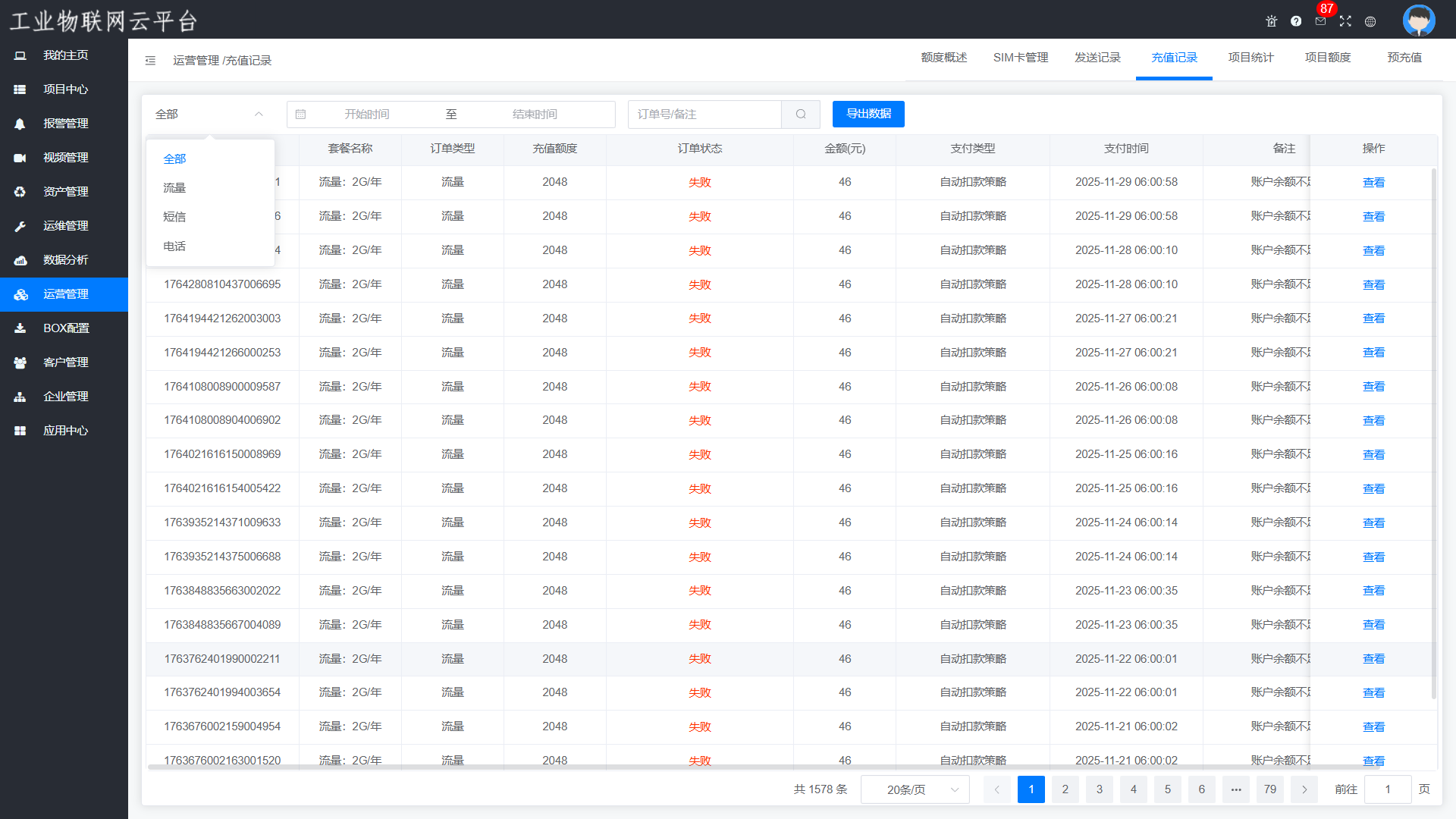Screen dimensions: 1456x819
Task: Click the 导出数据 export button
Action: (x=868, y=114)
